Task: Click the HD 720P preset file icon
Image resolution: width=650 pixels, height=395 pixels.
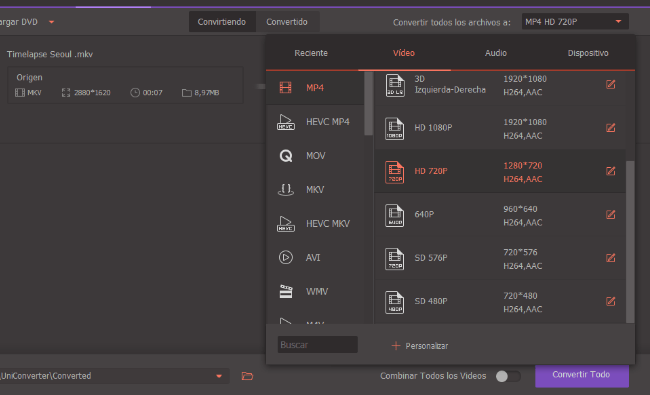Action: pyautogui.click(x=394, y=172)
